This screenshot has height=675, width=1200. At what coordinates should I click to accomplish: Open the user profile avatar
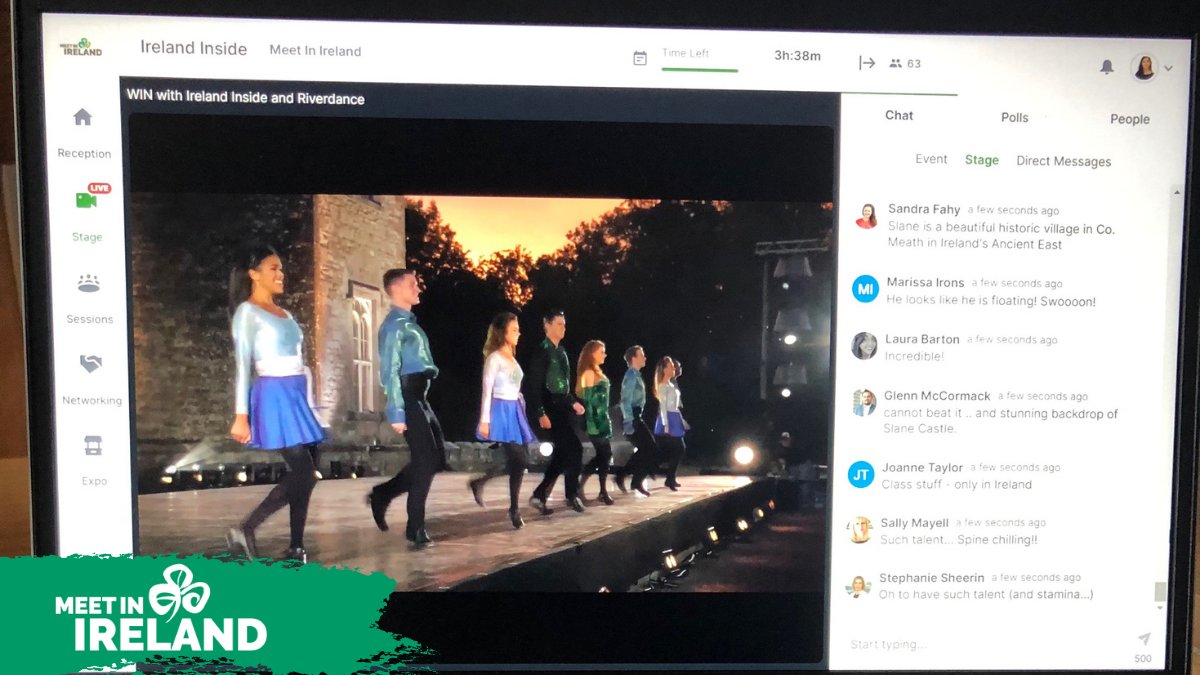click(x=1144, y=67)
